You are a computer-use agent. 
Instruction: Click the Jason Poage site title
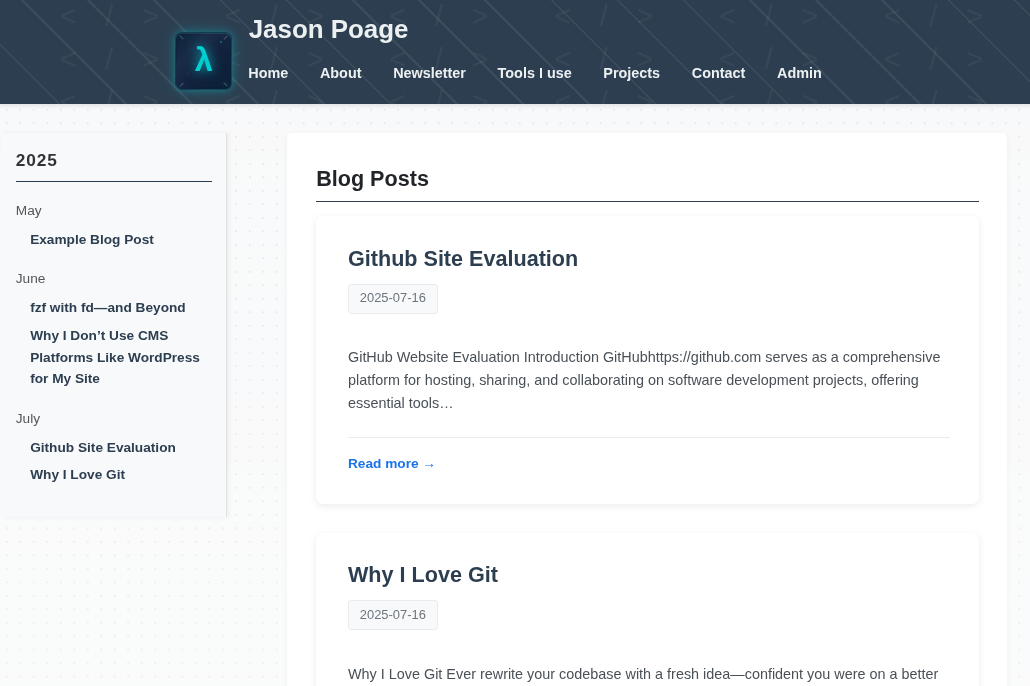coord(328,30)
